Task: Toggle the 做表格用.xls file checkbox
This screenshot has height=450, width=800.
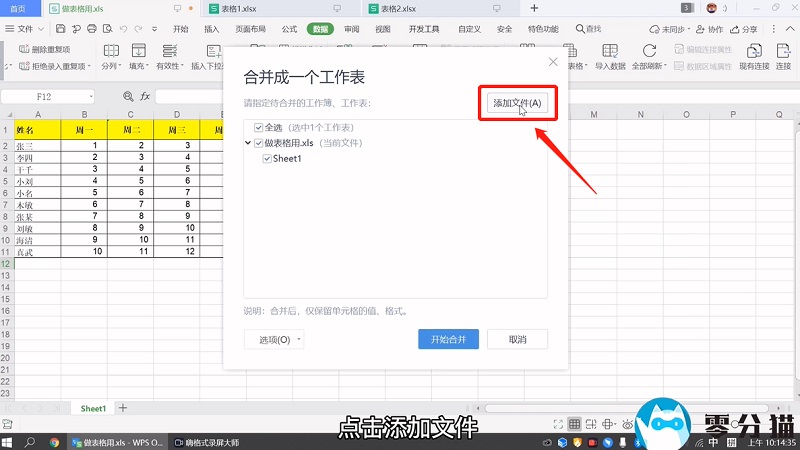Action: (x=259, y=143)
